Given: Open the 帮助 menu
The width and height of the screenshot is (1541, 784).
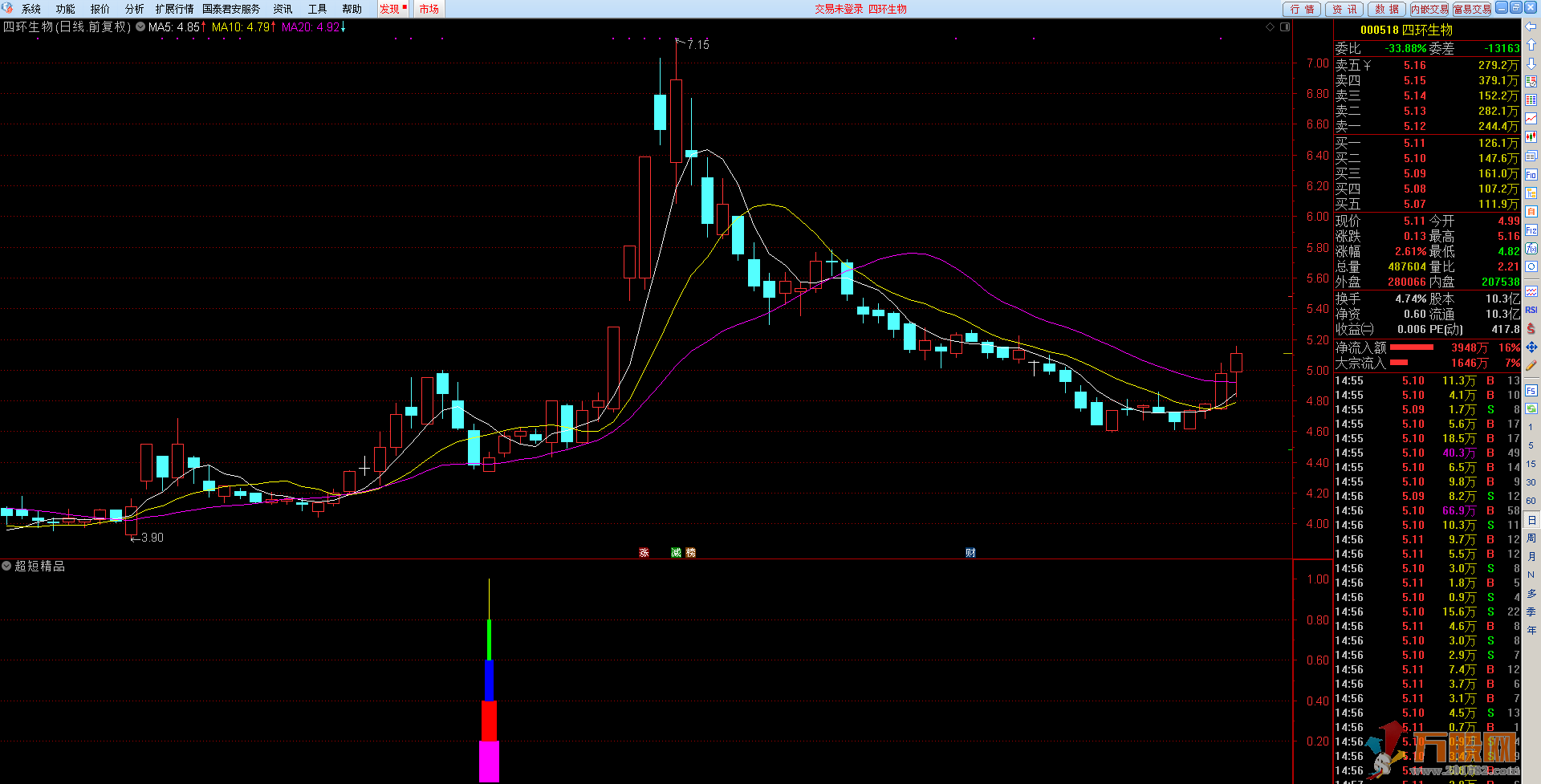Looking at the screenshot, I should coord(352,9).
